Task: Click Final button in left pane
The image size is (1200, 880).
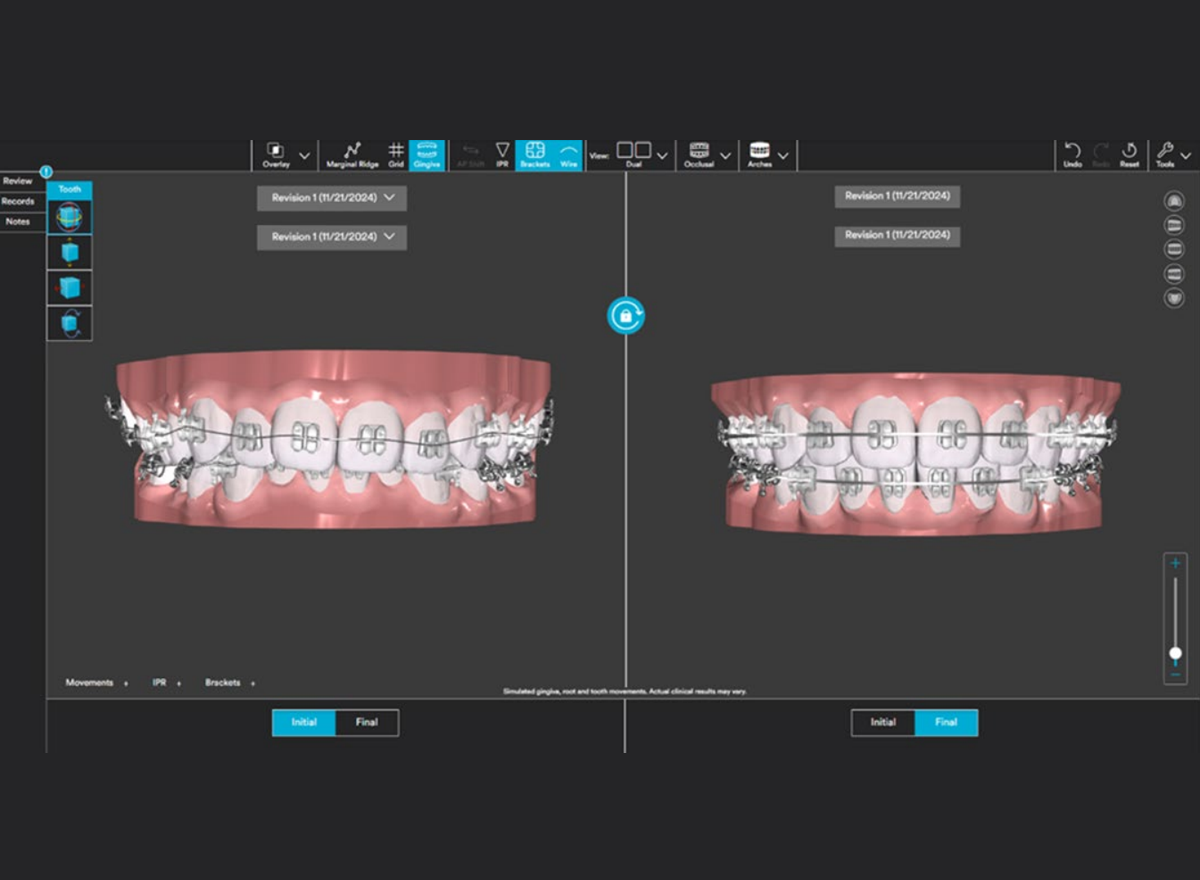Action: point(367,722)
